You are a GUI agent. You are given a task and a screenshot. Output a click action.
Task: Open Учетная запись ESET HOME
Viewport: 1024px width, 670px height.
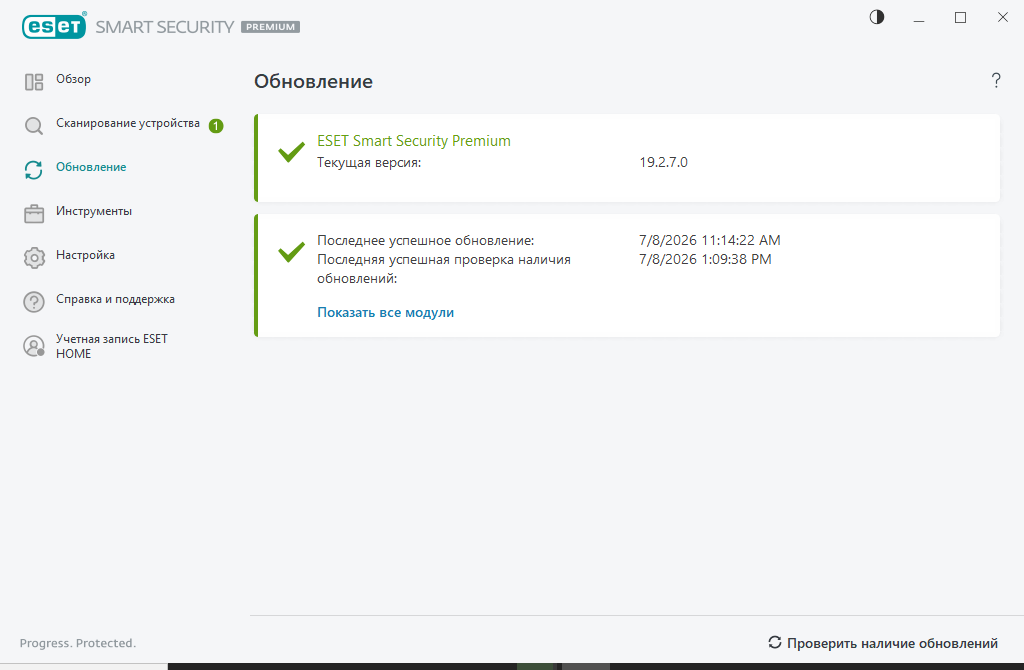(112, 346)
